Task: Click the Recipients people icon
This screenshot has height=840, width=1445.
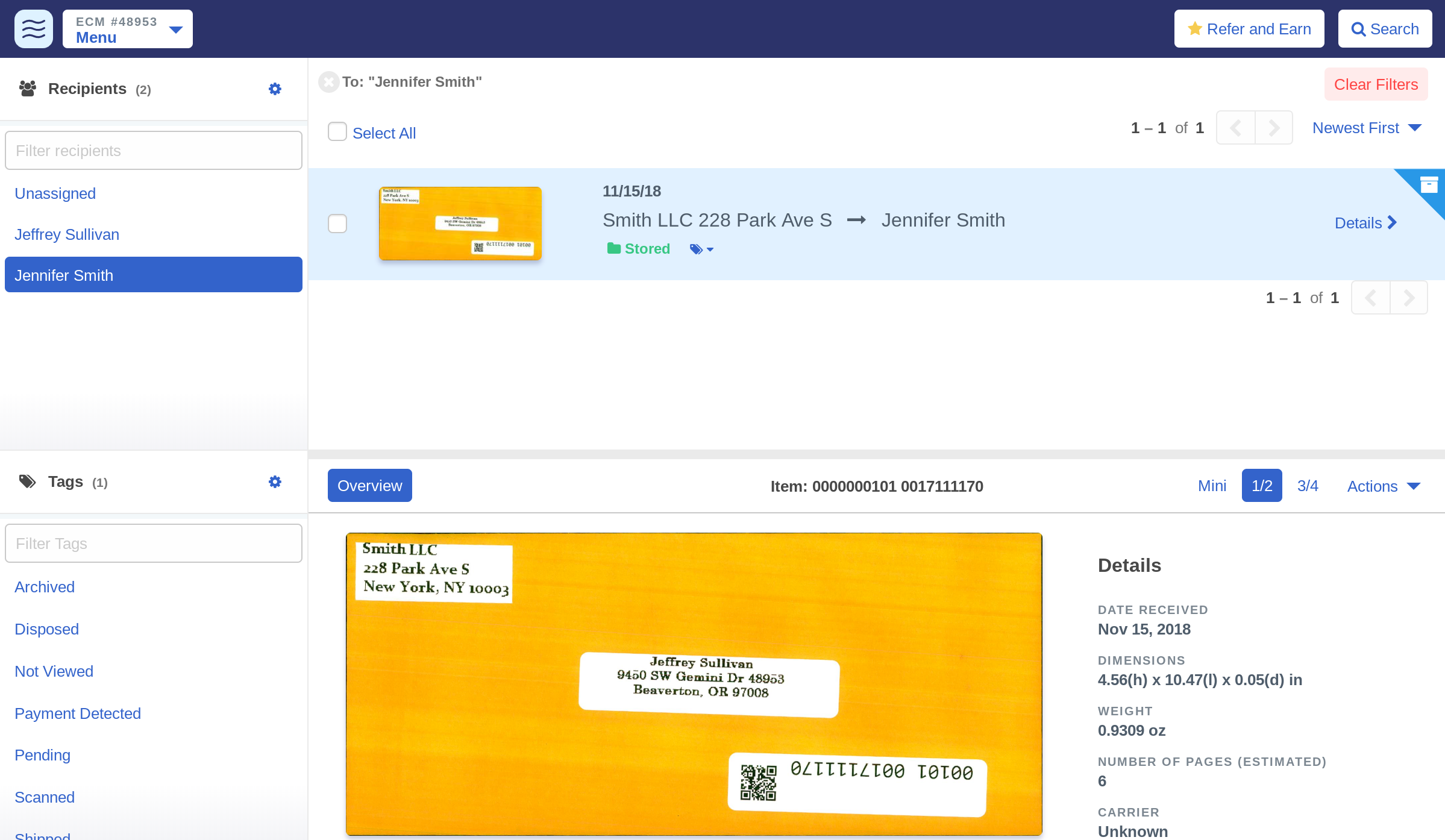Action: [28, 89]
